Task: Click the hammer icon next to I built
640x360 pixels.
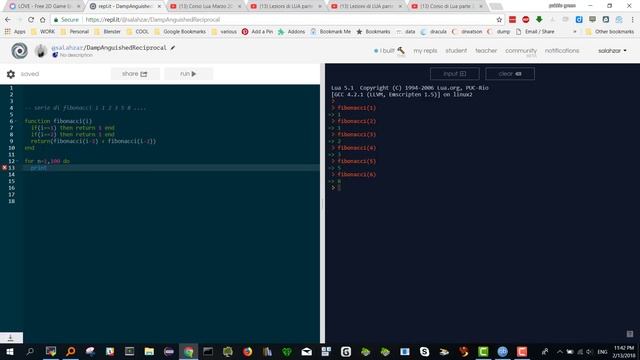Action: coord(401,50)
